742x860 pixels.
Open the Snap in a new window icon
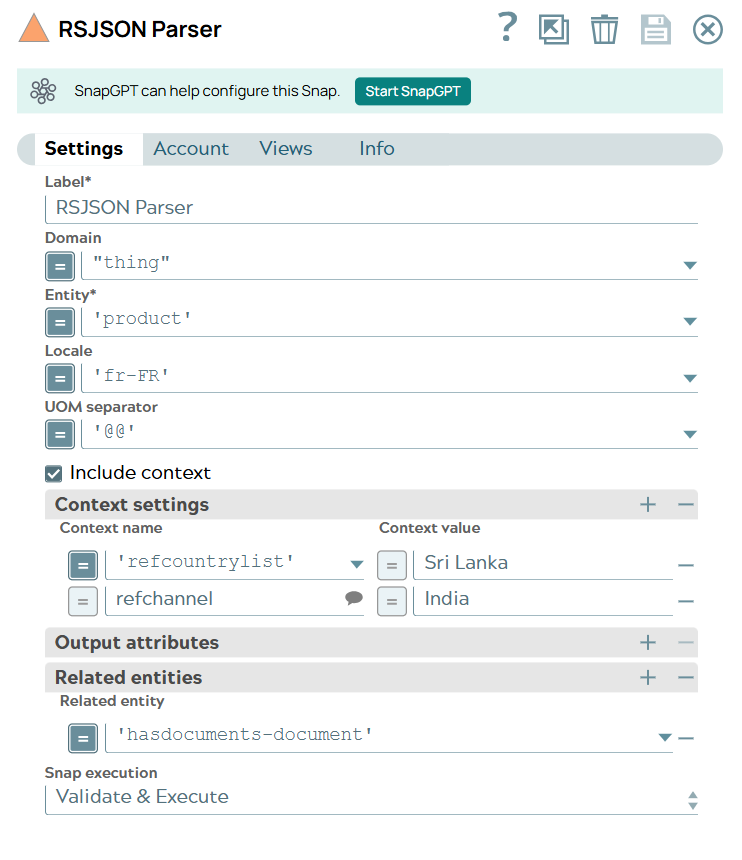pos(554,29)
